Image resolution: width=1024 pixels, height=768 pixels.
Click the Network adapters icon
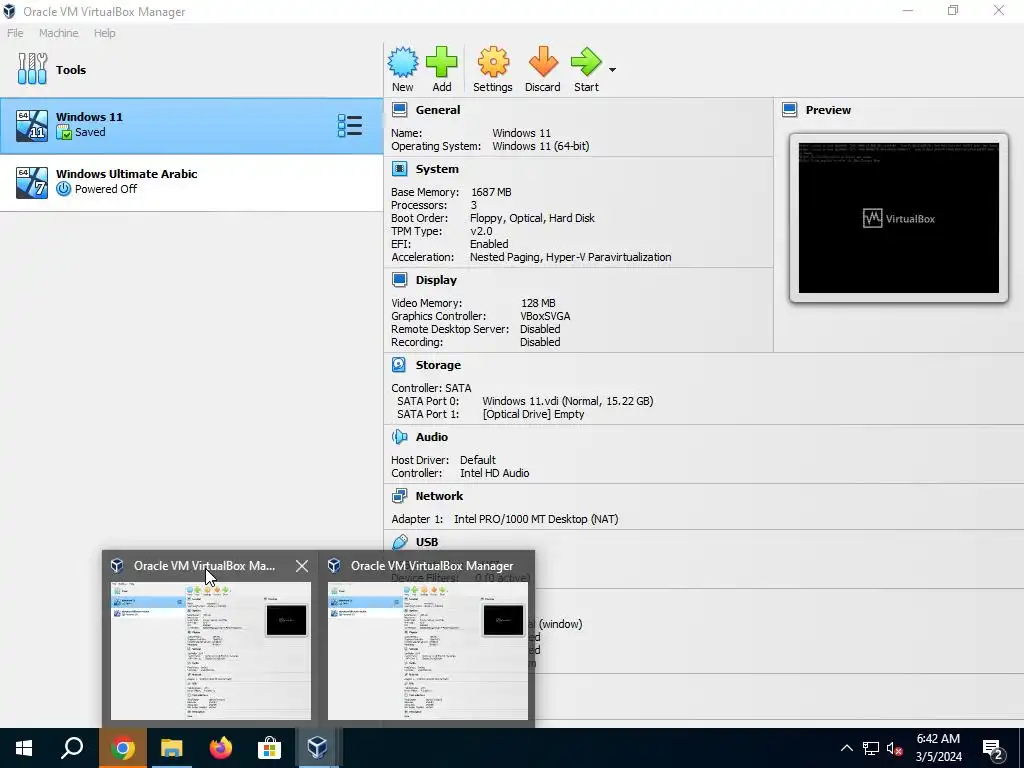399,496
